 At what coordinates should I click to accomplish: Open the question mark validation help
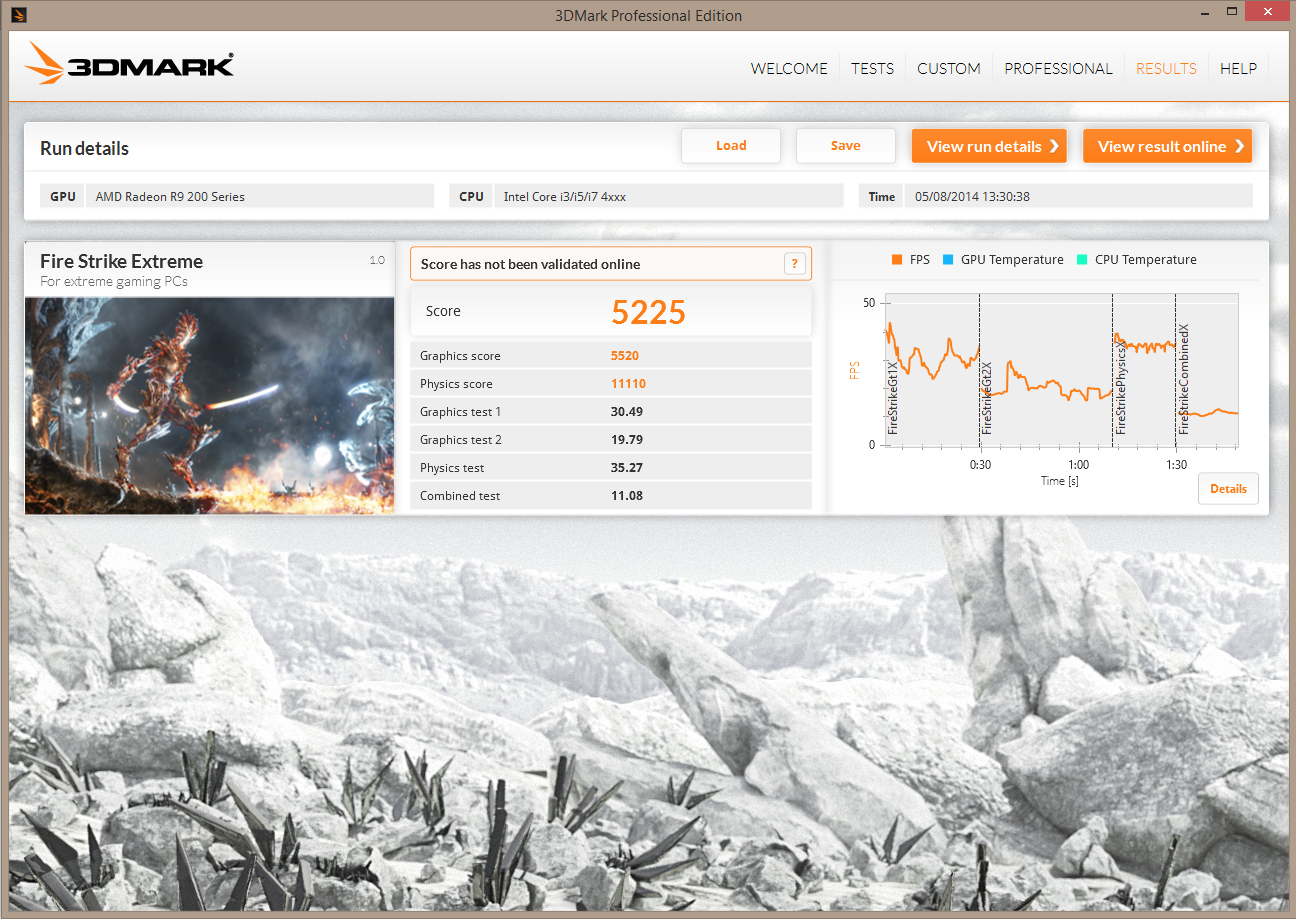tap(795, 264)
